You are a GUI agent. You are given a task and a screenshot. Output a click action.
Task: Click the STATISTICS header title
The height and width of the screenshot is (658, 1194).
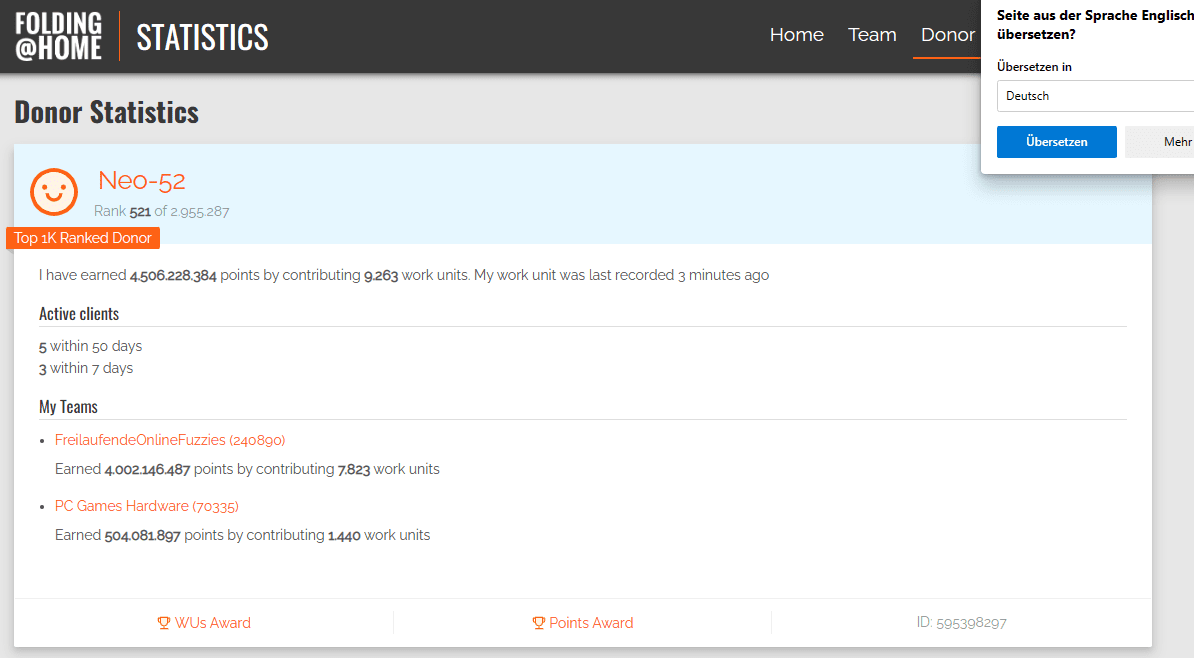click(203, 37)
